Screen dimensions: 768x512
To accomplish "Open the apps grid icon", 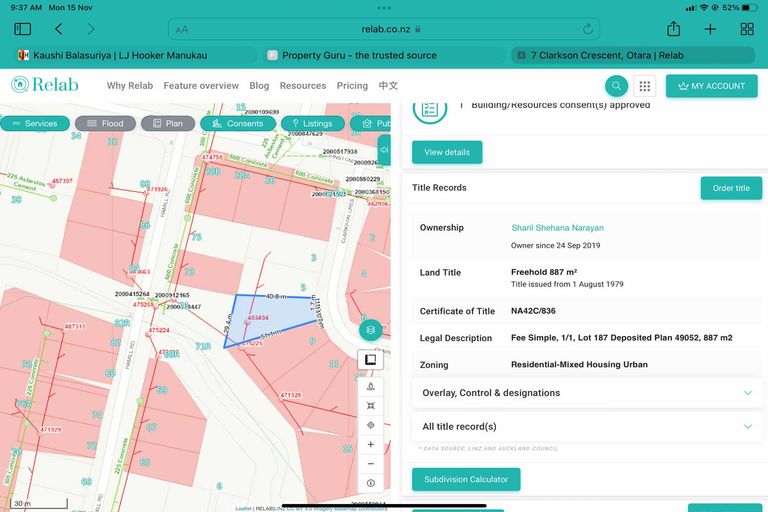I will [645, 86].
